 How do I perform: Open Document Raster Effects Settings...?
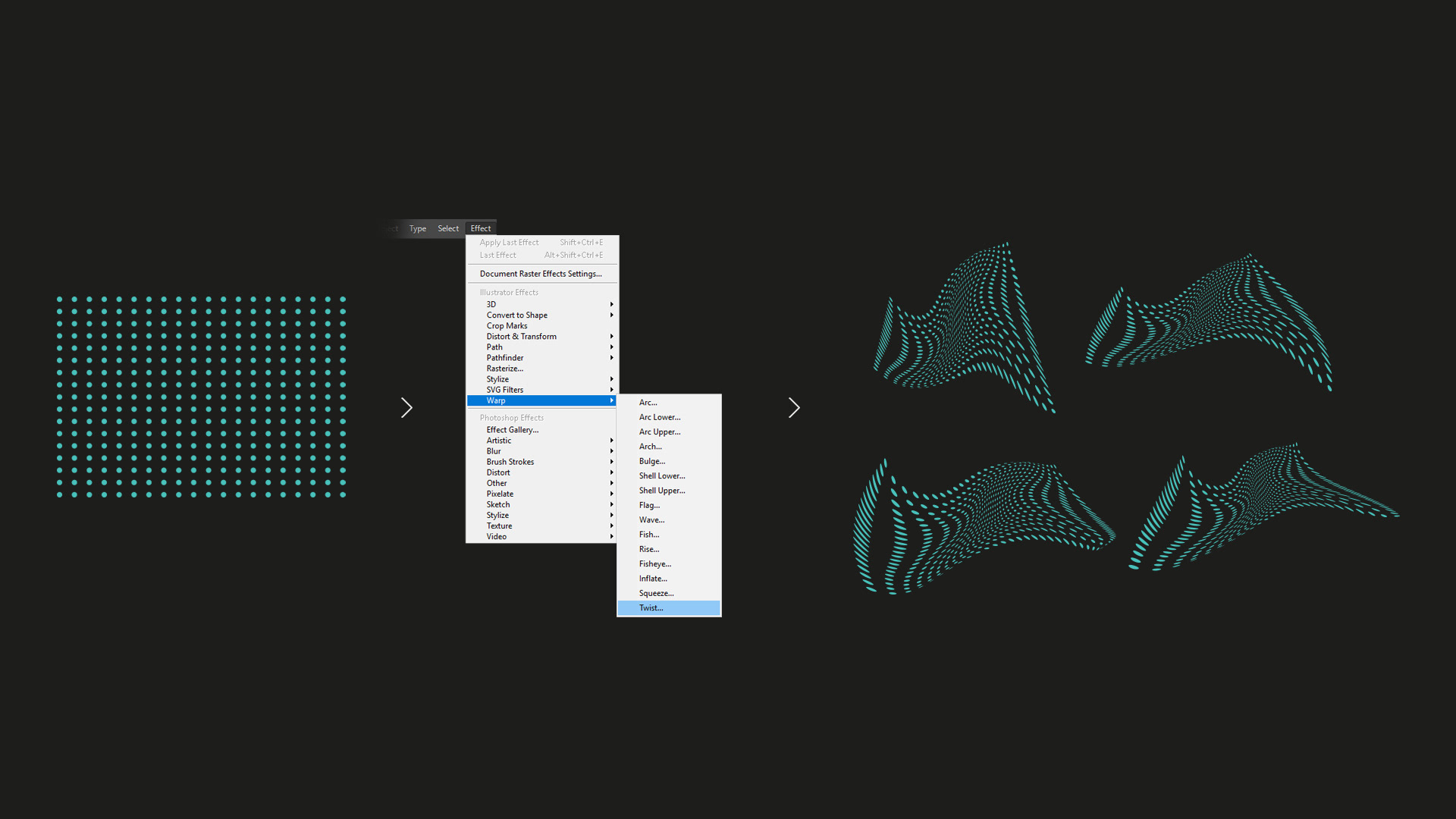540,274
